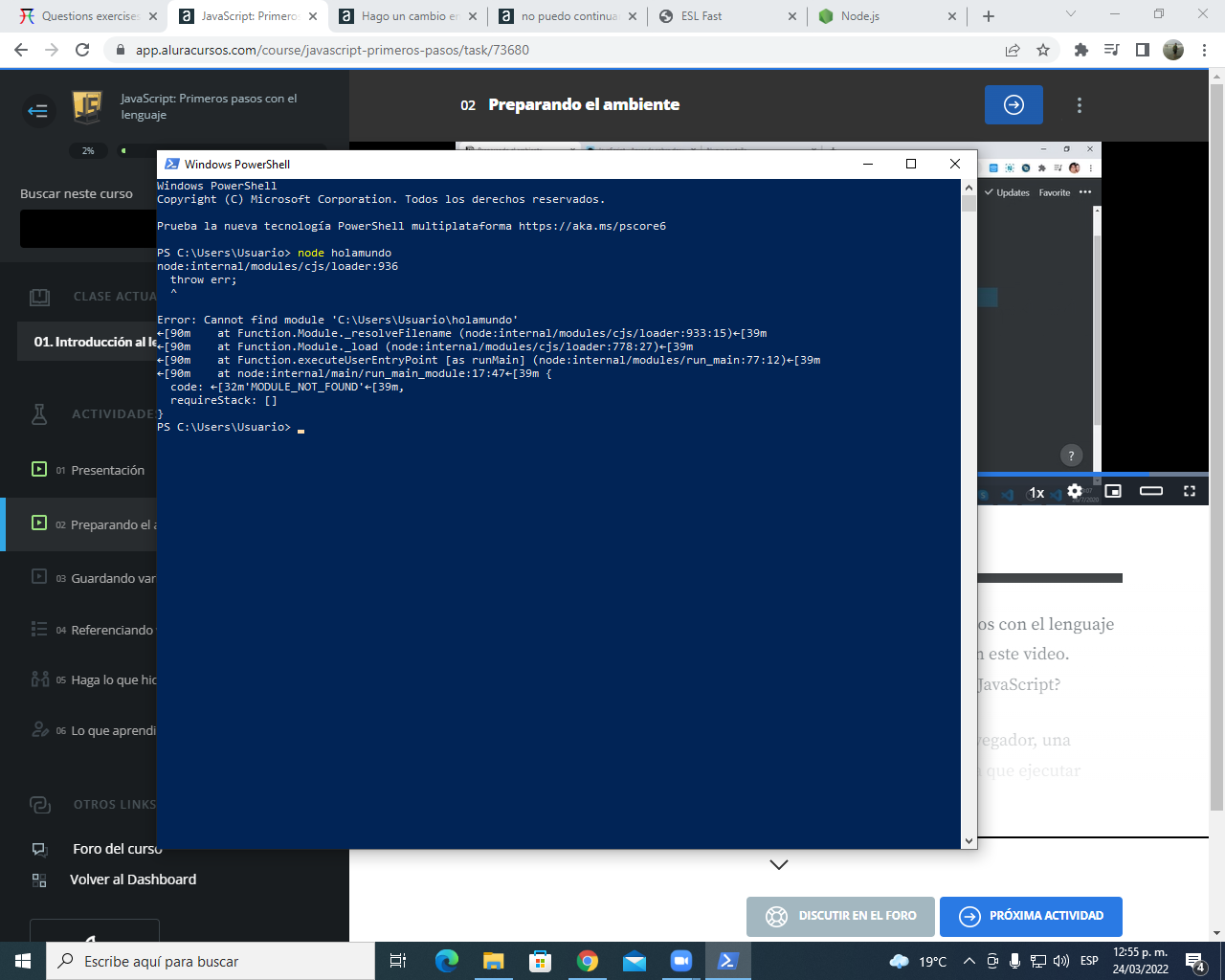Click the course search input field
Screen dimensions: 1225x980
[x=88, y=229]
